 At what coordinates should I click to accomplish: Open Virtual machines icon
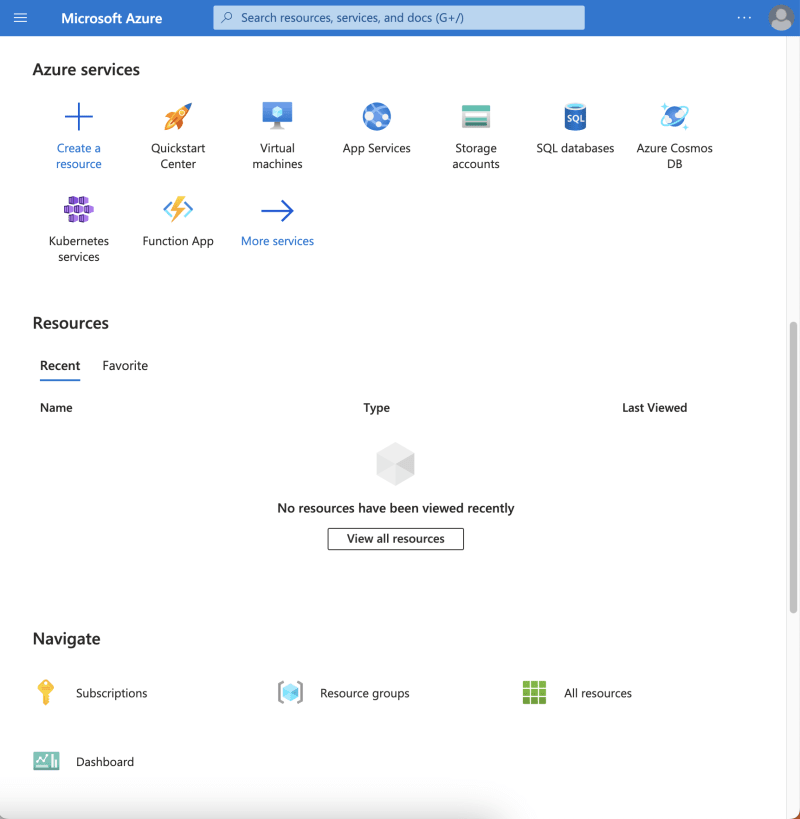(277, 115)
